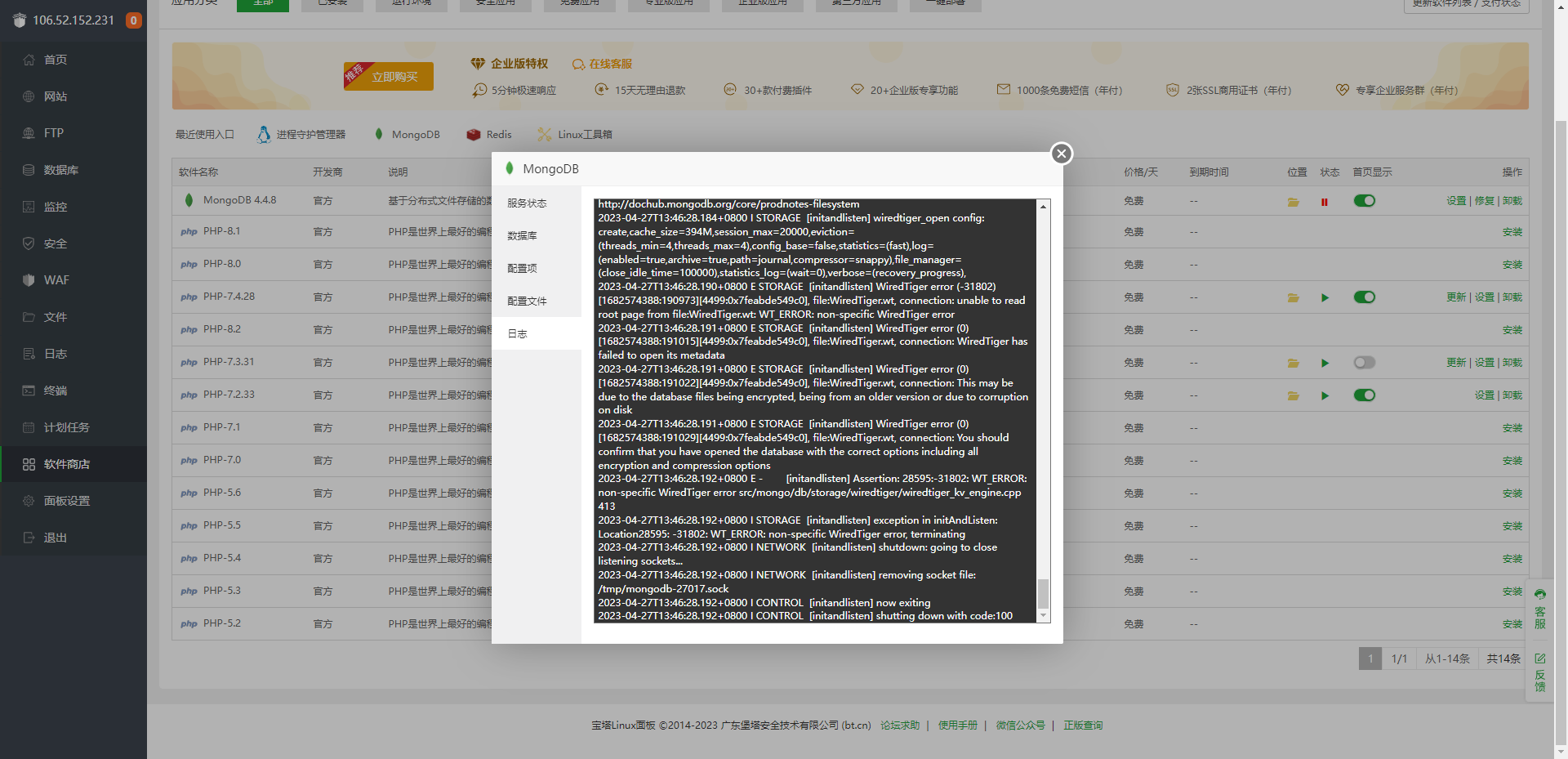Toggle homepage display for PHP-7.4.28

(x=1364, y=297)
